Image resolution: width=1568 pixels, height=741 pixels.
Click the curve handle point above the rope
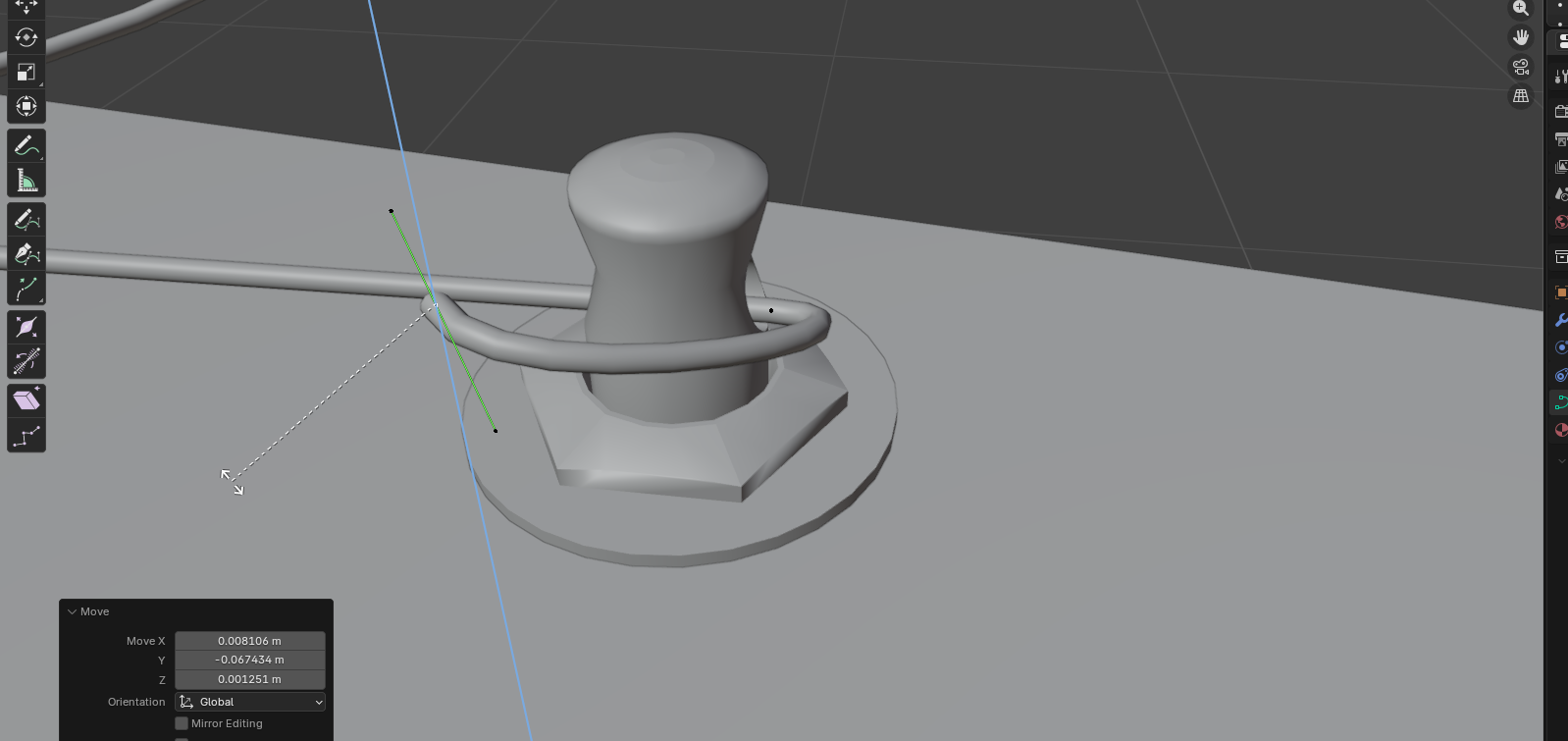pyautogui.click(x=392, y=211)
